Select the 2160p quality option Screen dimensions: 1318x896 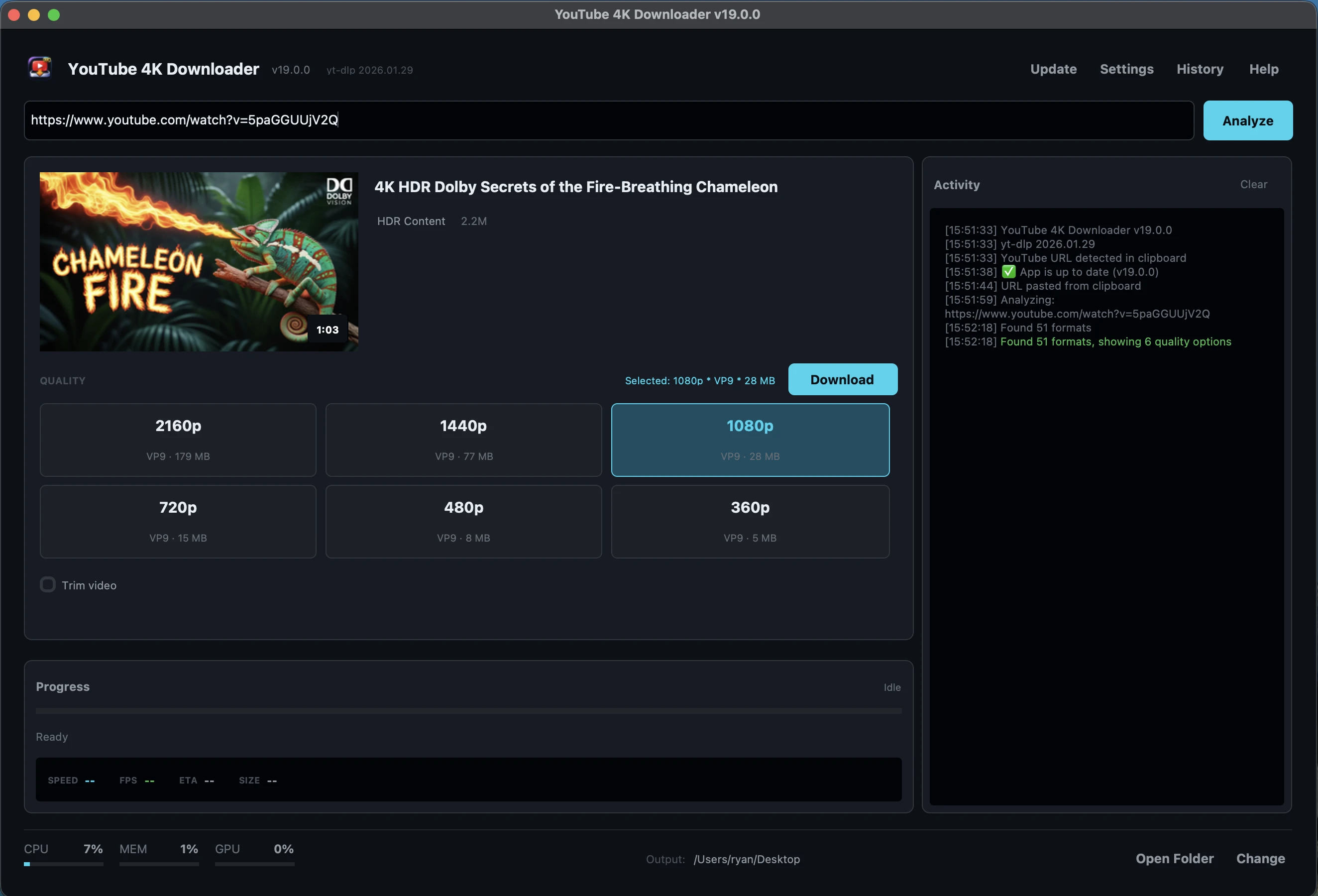[x=178, y=440]
